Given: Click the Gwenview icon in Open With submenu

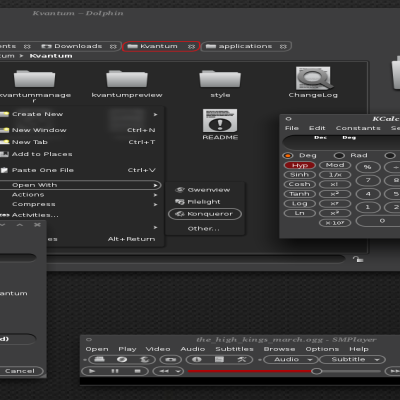Looking at the screenshot, I should 180,190.
